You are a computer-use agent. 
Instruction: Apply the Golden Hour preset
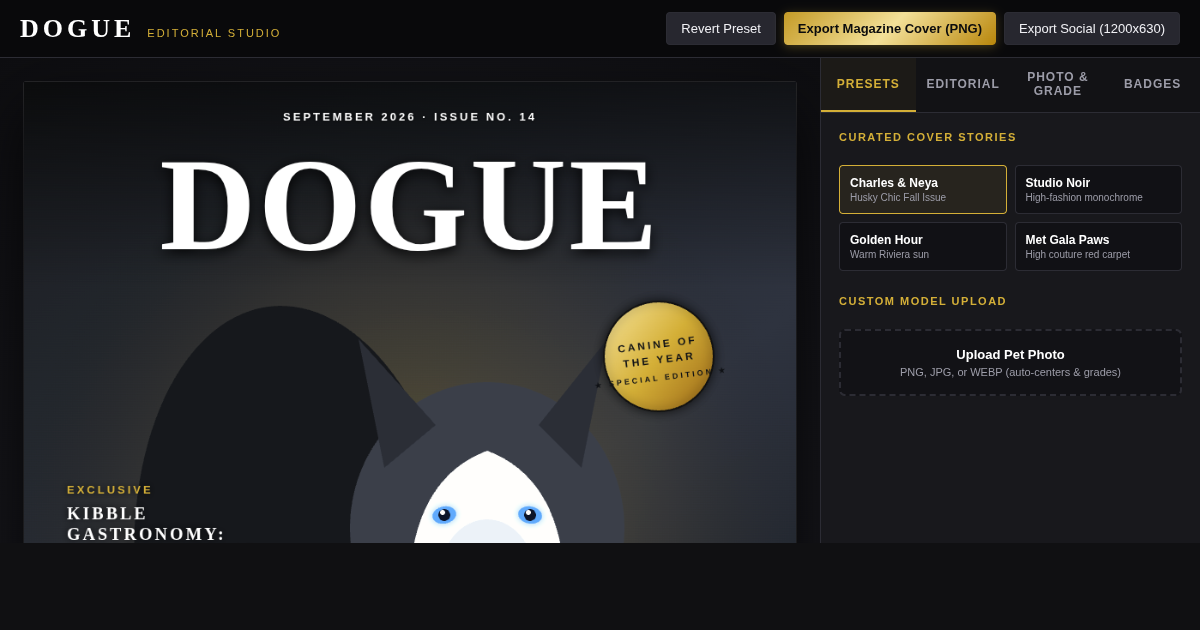point(923,246)
